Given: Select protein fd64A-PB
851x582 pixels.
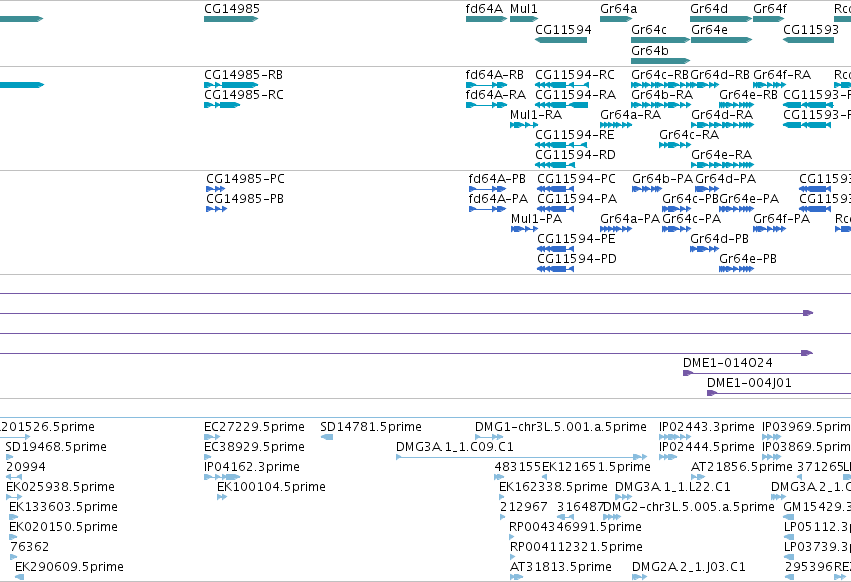Looking at the screenshot, I should pos(487,189).
